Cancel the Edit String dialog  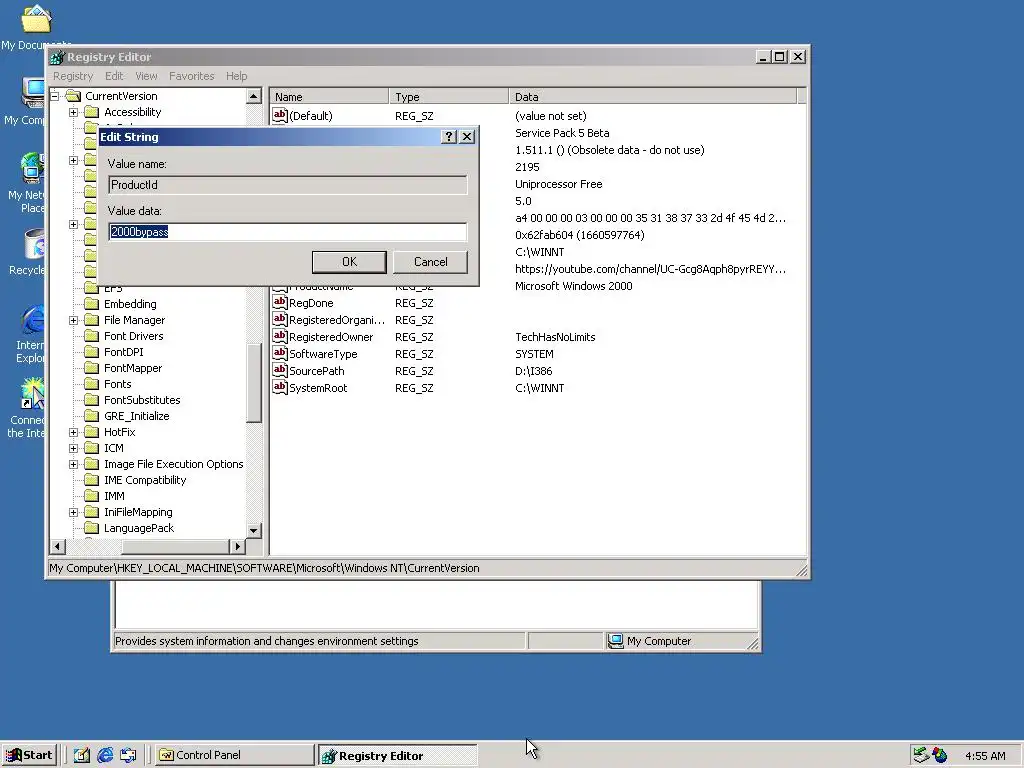pos(430,262)
